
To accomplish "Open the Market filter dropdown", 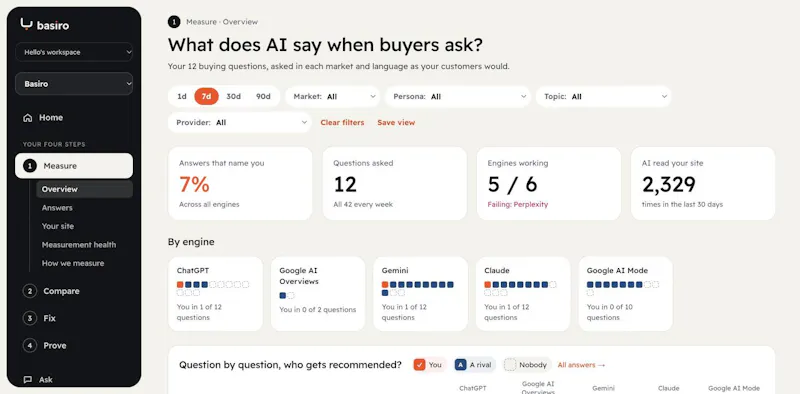I will (x=333, y=96).
